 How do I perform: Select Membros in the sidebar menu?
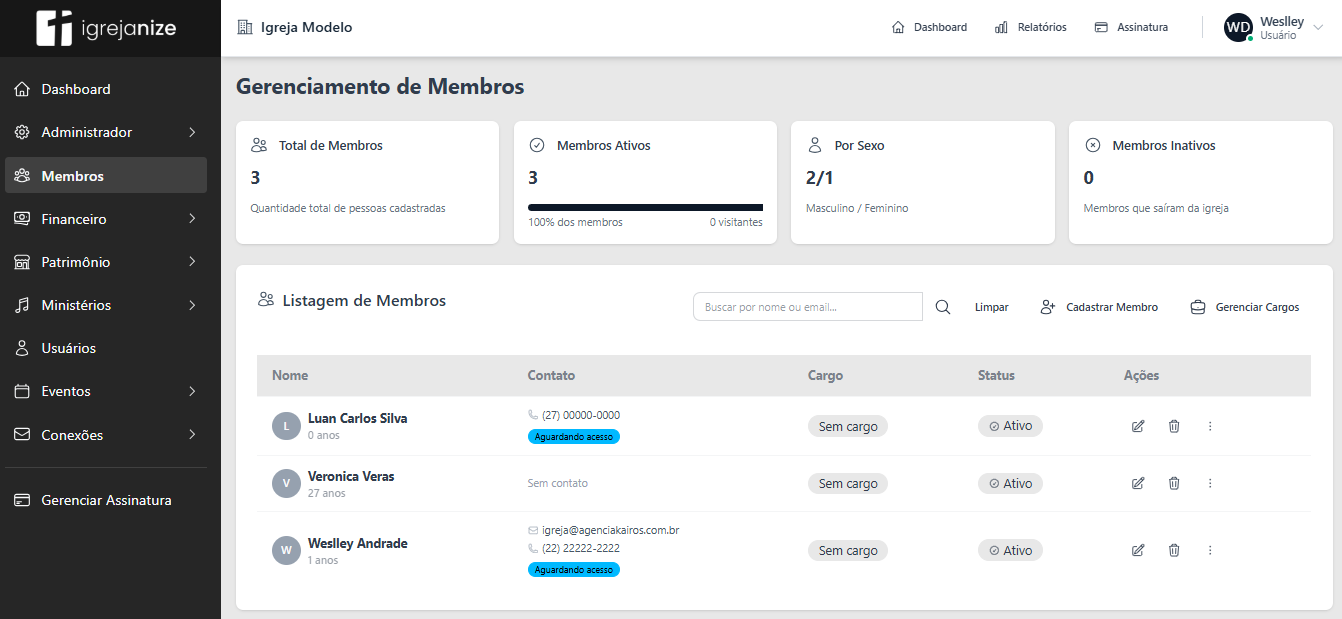pyautogui.click(x=72, y=175)
